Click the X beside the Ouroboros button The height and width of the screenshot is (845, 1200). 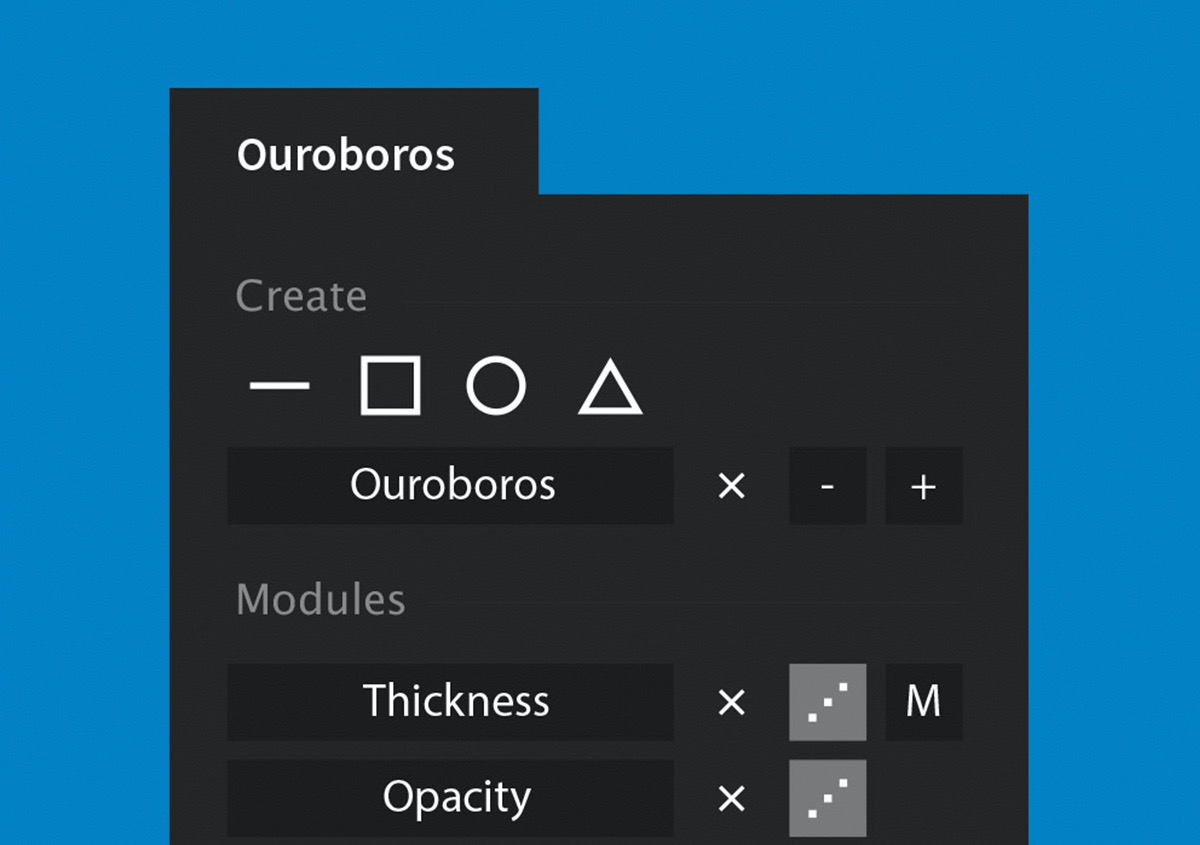[732, 486]
